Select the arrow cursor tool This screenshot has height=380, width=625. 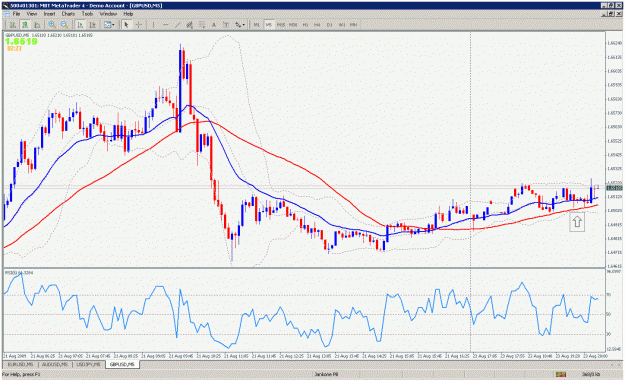tap(126, 25)
